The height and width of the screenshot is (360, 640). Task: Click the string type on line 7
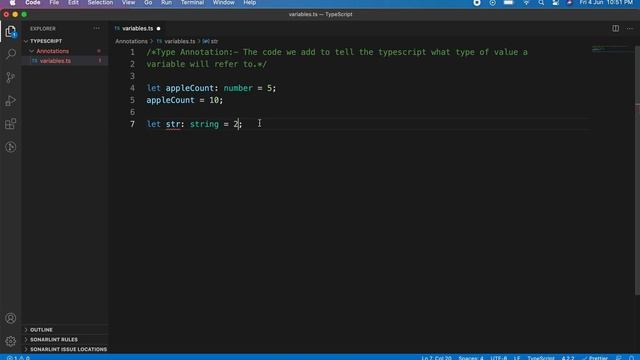click(x=204, y=124)
